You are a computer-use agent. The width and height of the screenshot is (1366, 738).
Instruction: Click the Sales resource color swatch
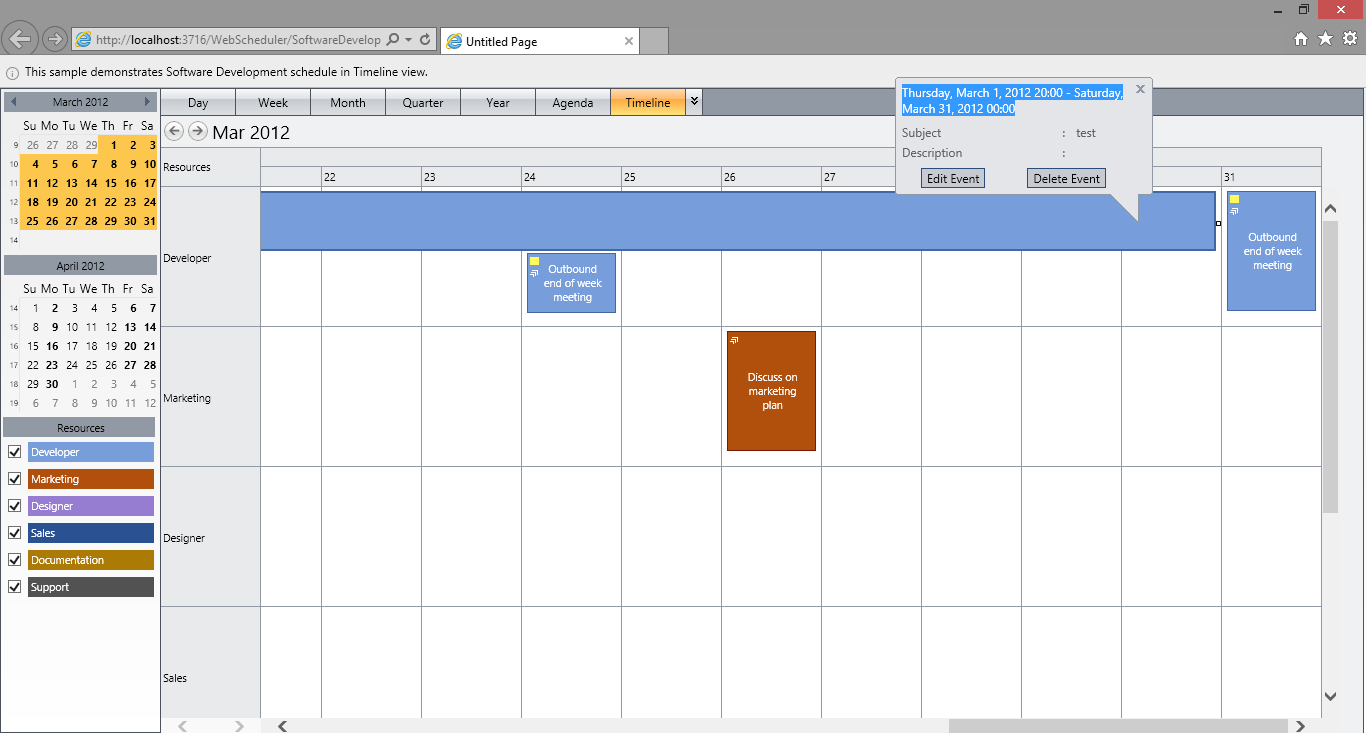(91, 533)
